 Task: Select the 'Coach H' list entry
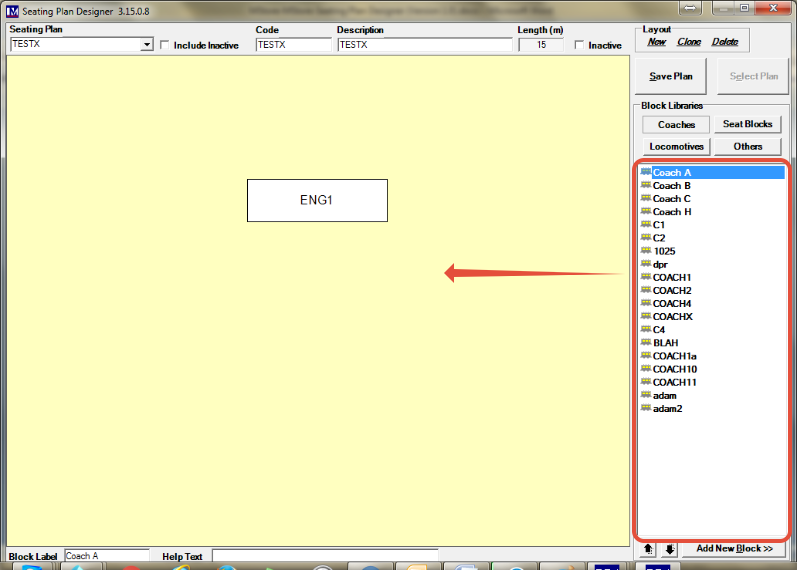click(x=672, y=212)
